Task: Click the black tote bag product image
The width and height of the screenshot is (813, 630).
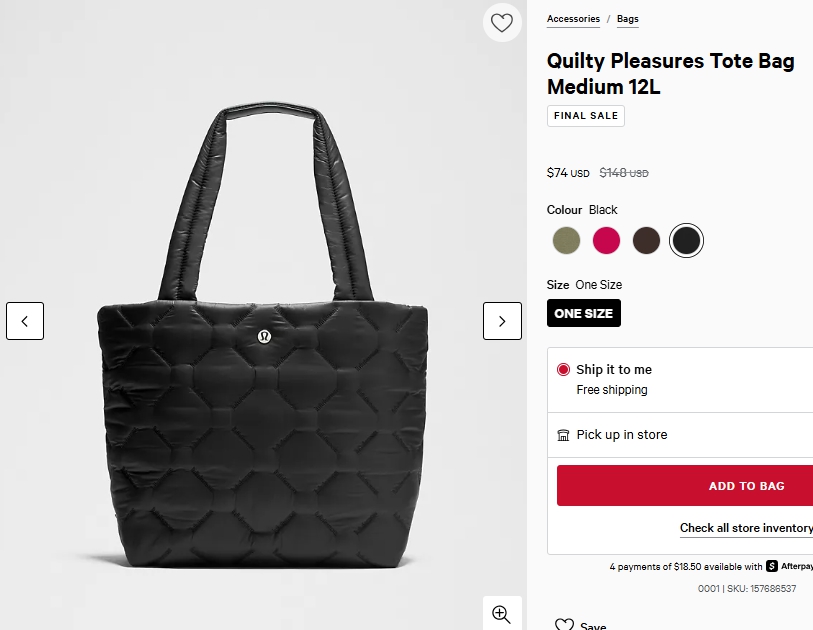Action: [x=264, y=400]
